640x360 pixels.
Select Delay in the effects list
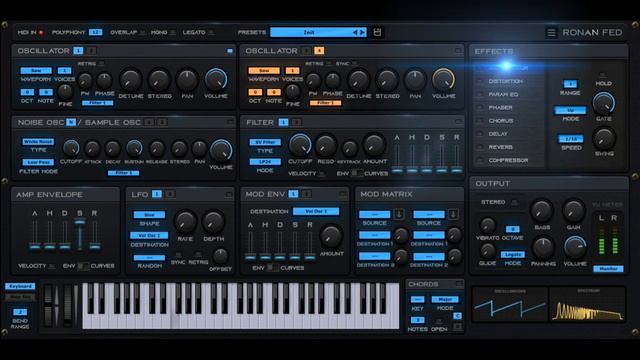(x=498, y=134)
